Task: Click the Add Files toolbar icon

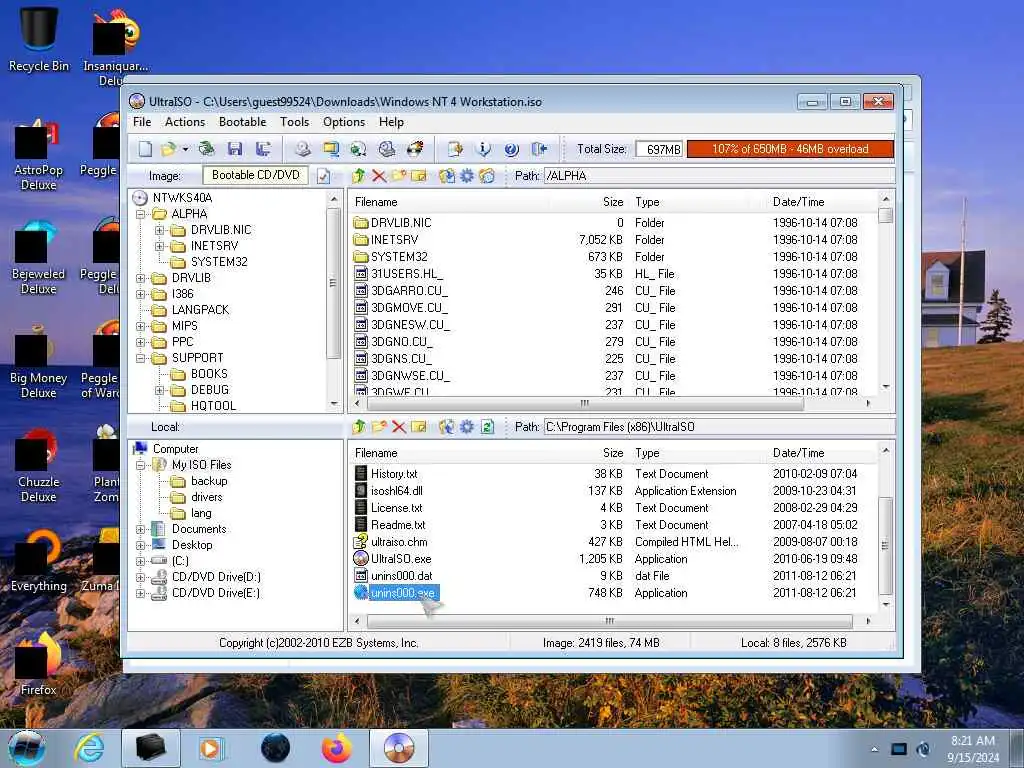Action: pos(455,149)
